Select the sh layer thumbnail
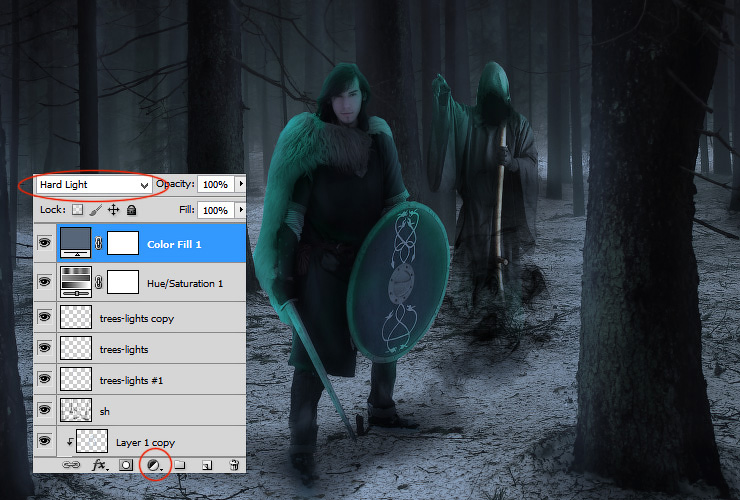The width and height of the screenshot is (740, 500). [x=76, y=410]
